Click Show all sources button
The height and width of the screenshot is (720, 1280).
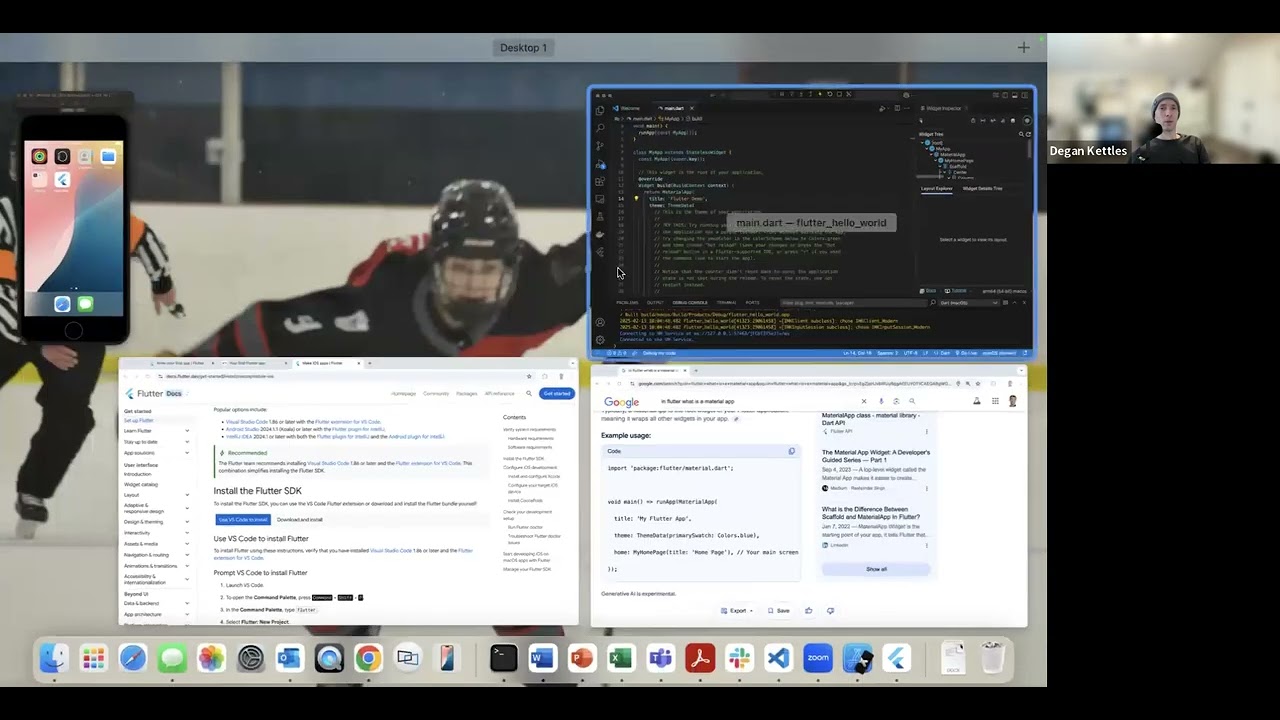(876, 569)
